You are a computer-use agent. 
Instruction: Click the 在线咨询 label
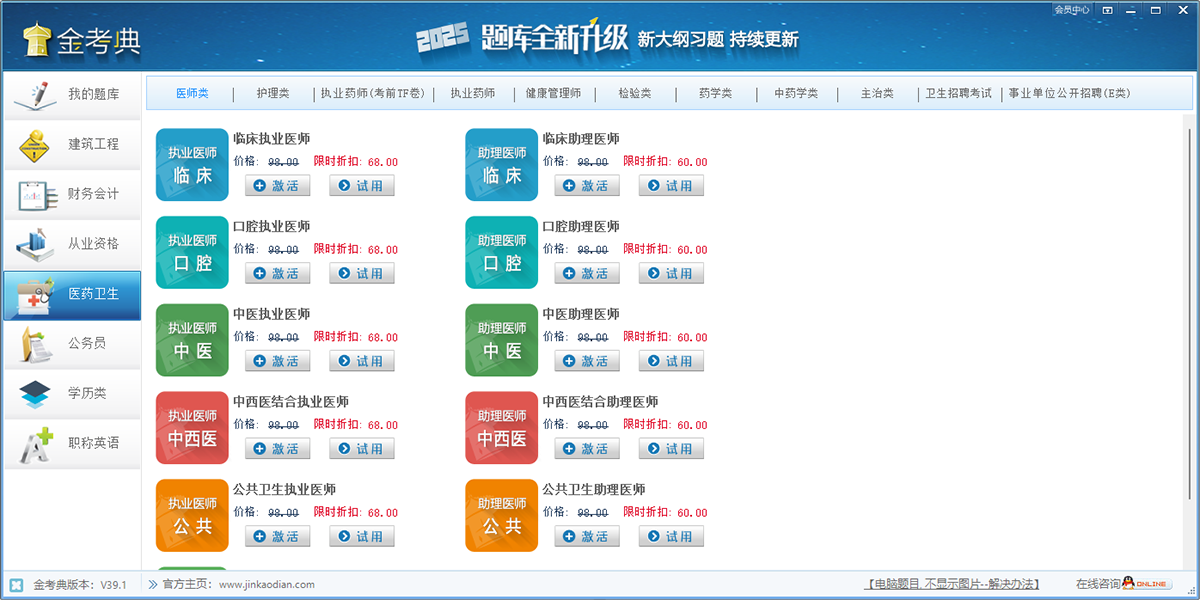(x=1097, y=584)
